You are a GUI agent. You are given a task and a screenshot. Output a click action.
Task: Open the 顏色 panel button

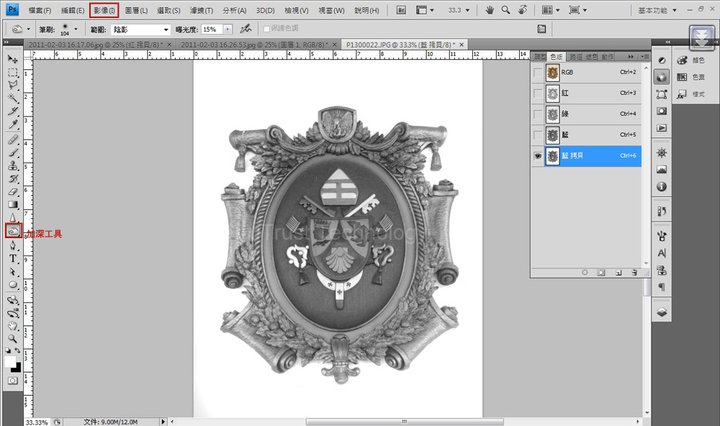click(x=692, y=60)
